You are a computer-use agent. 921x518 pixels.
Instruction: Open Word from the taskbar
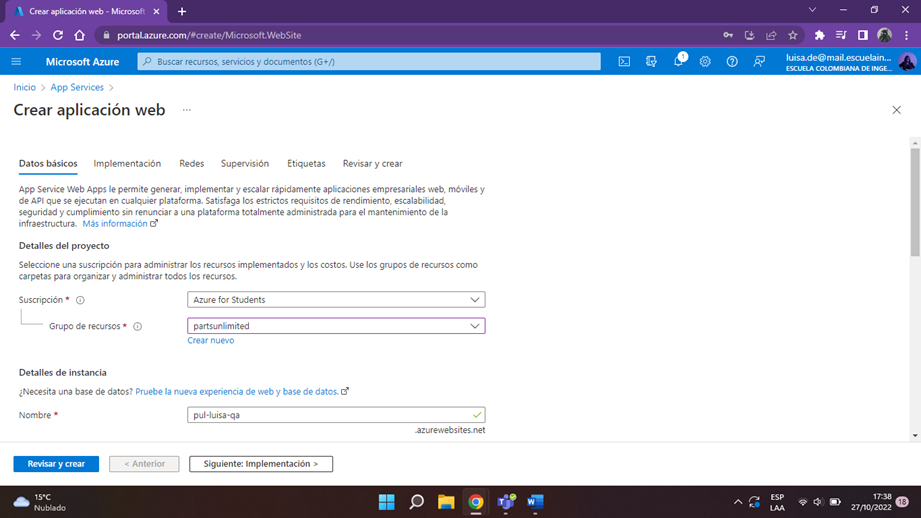coord(535,502)
